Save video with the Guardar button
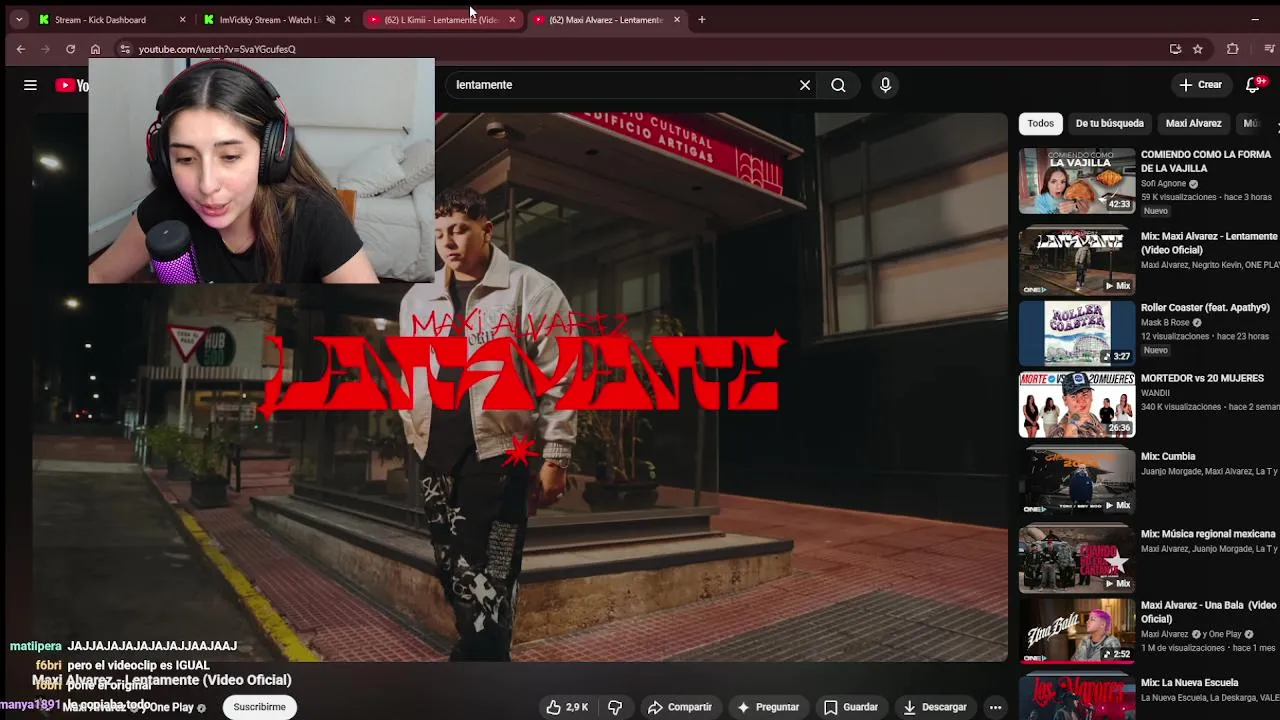This screenshot has width=1280, height=720. click(x=851, y=707)
